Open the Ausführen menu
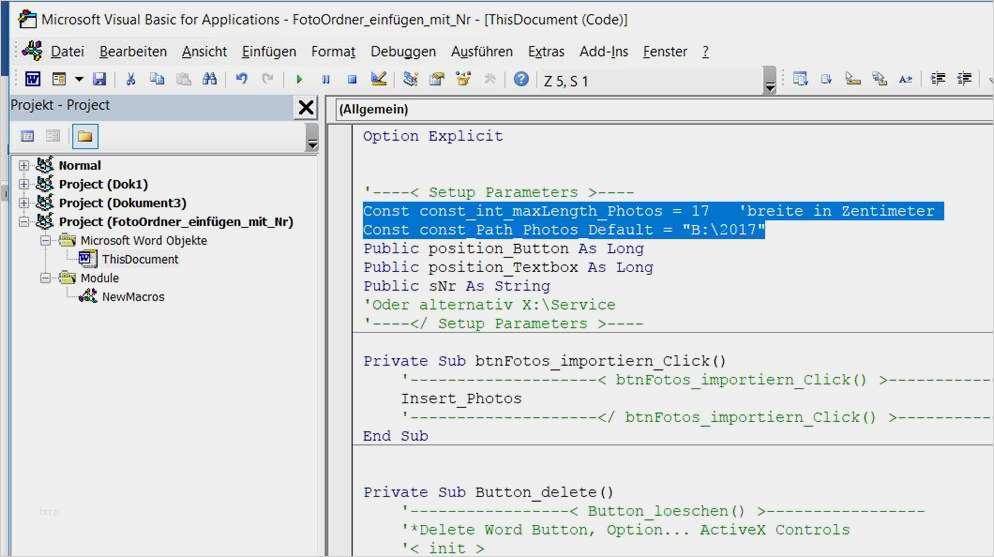994x557 pixels. tap(482, 51)
